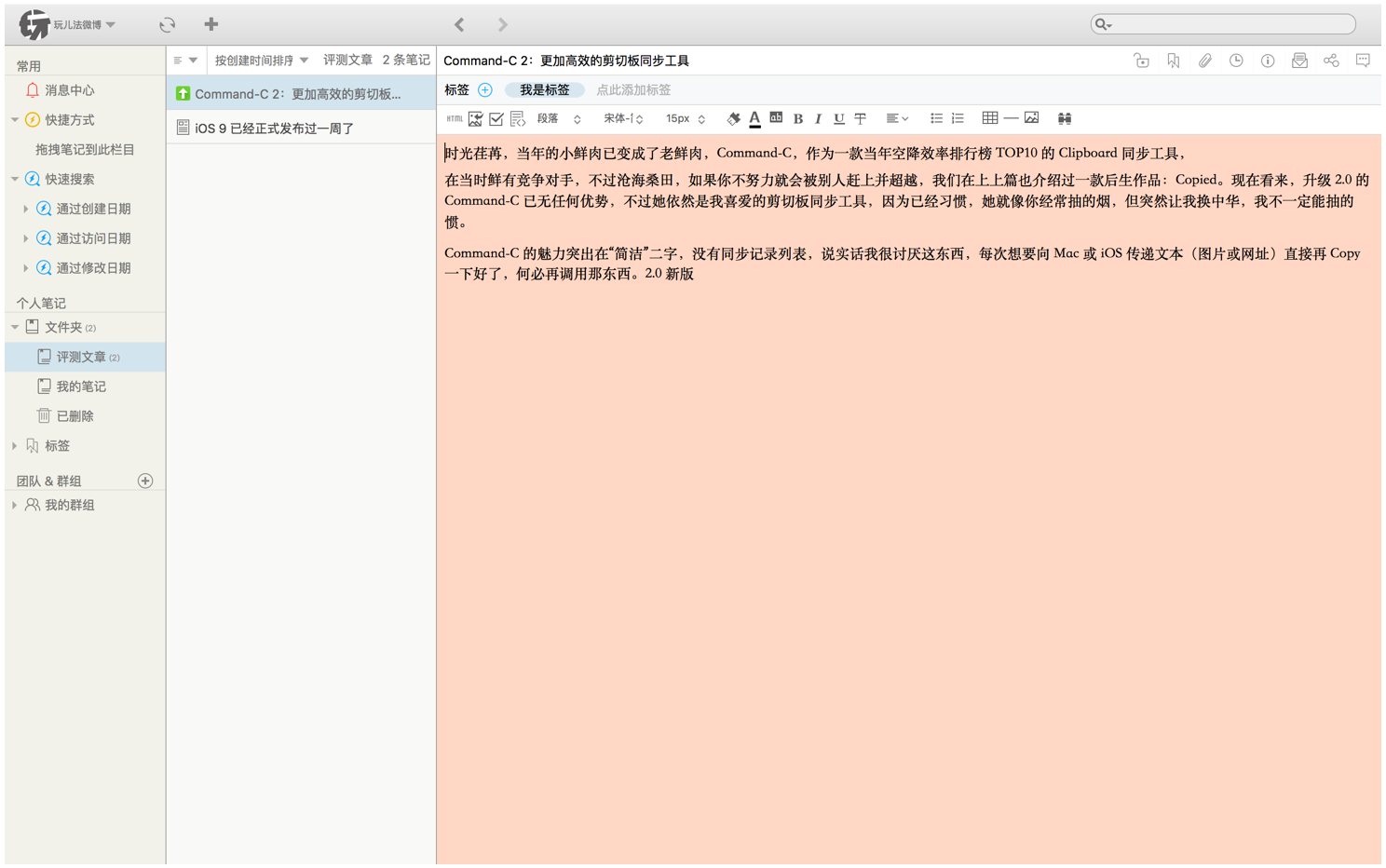Insert a numbered list
1386x868 pixels.
point(958,118)
